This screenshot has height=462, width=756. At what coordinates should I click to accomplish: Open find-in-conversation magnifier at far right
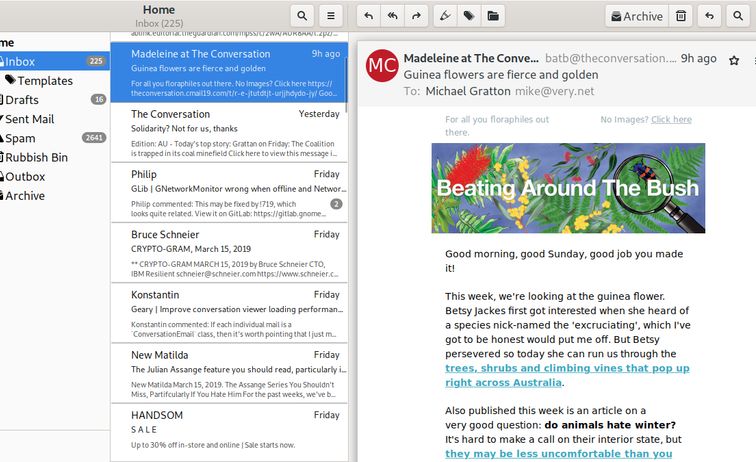coord(741,16)
